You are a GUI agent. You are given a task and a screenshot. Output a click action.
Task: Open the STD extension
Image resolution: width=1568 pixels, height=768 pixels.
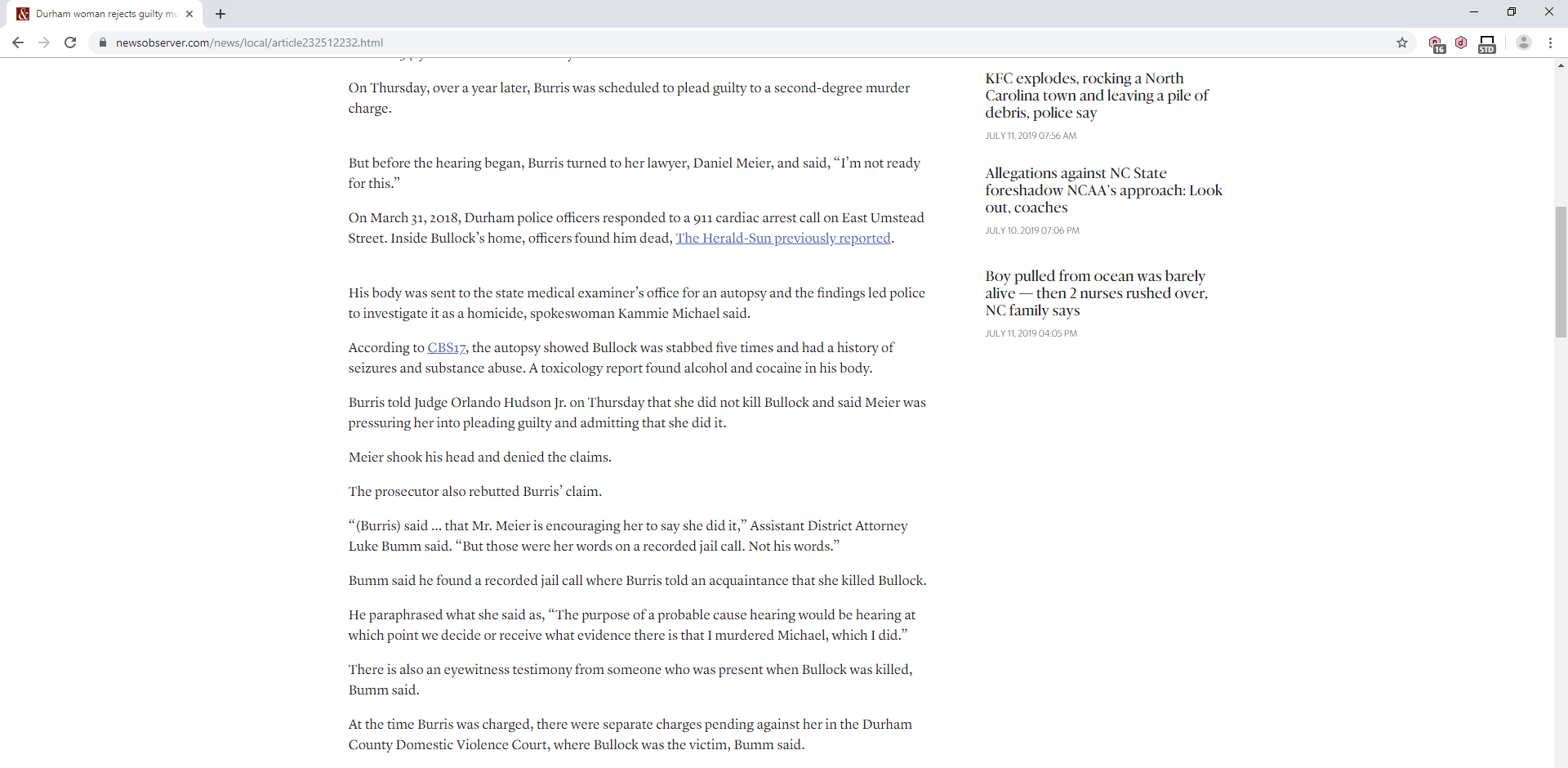point(1486,42)
